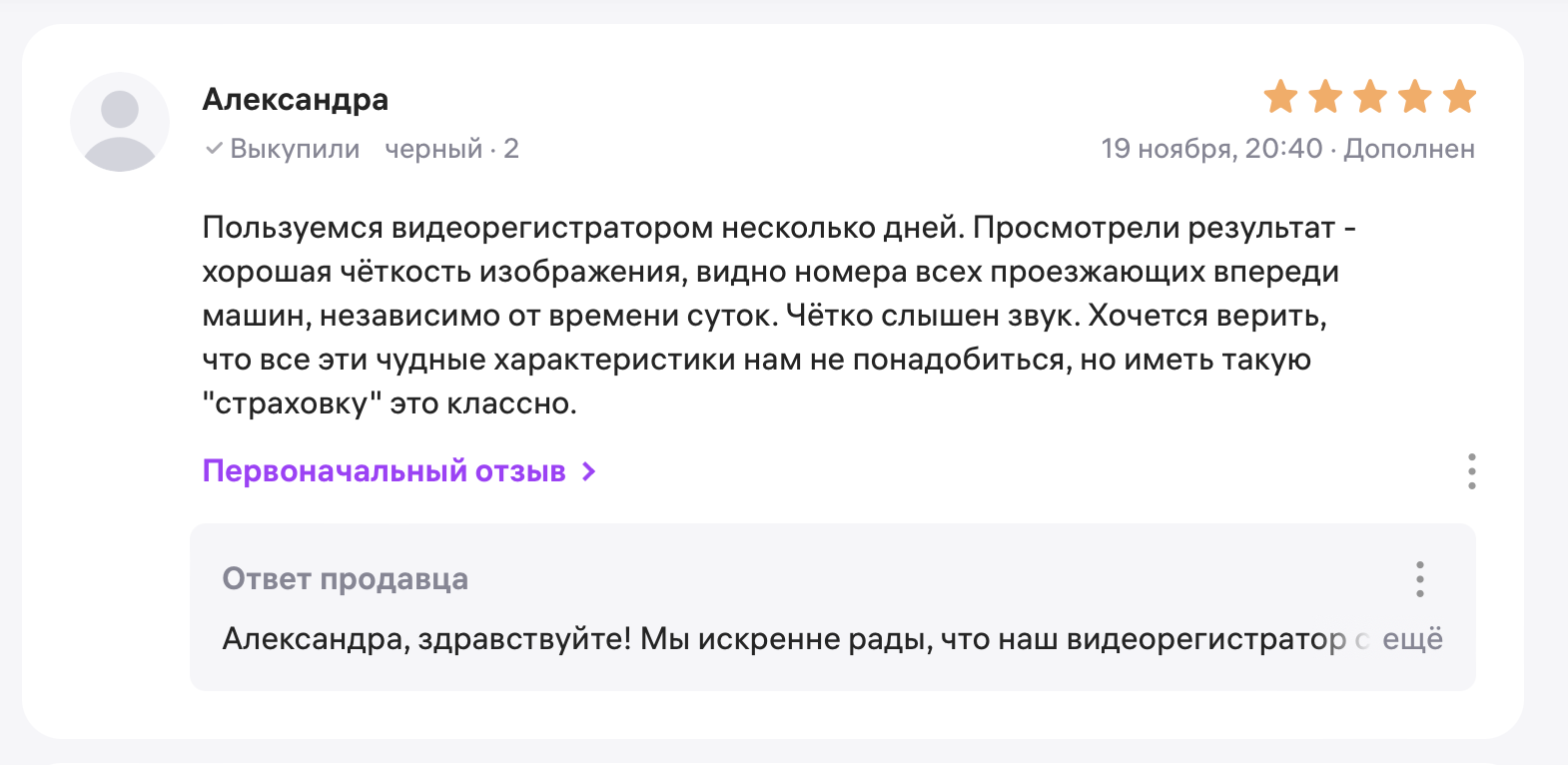Click the Дополнен label
Image resolution: width=1568 pixels, height=765 pixels.
pos(1409,149)
